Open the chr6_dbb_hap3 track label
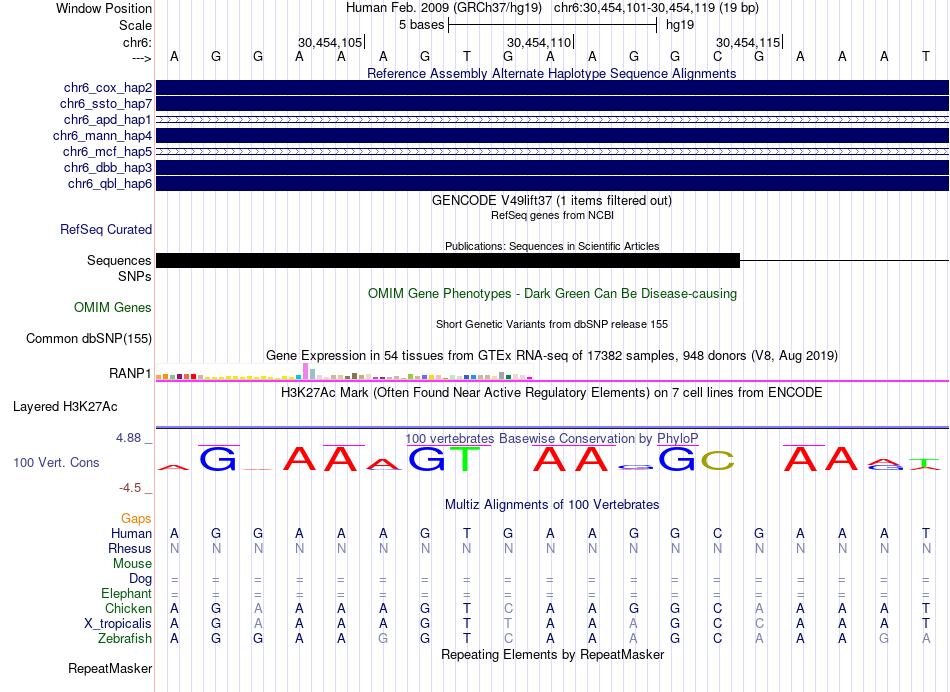 click(108, 167)
